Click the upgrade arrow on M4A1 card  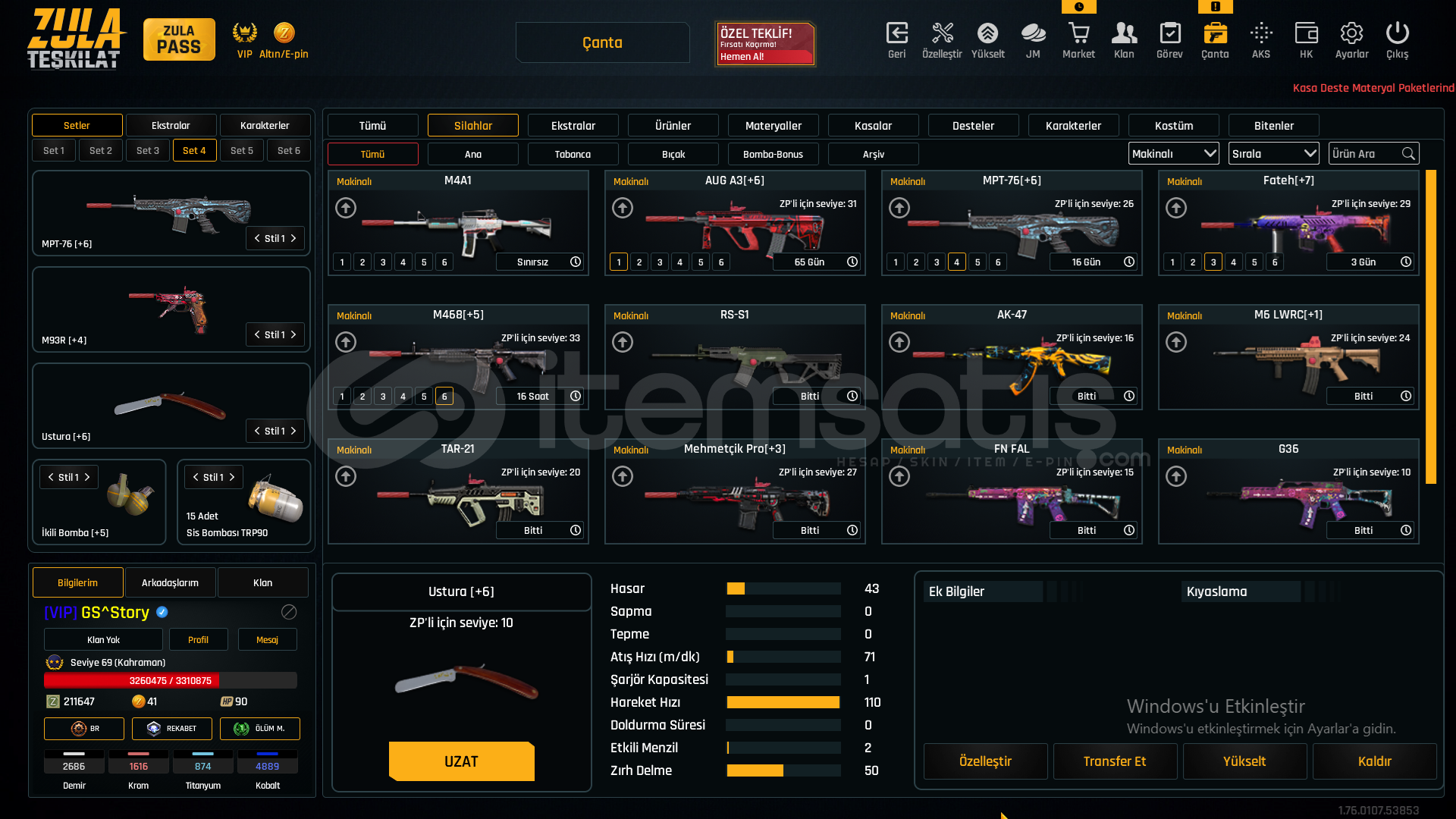346,208
